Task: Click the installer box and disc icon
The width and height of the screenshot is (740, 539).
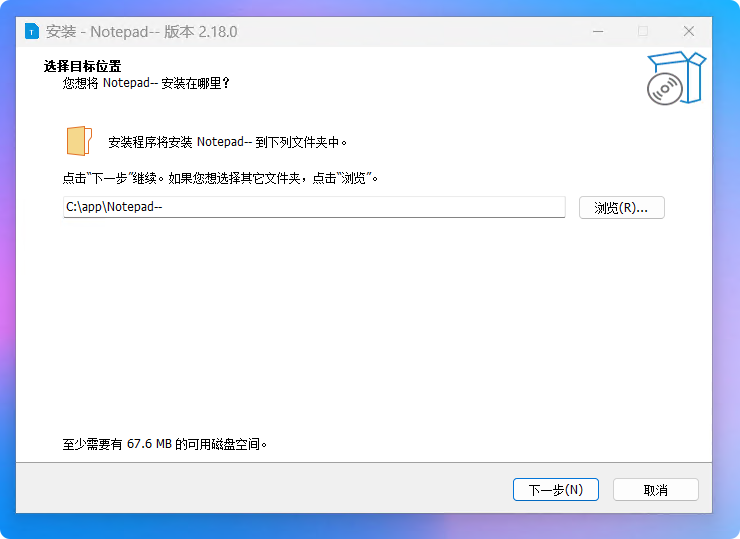Action: [676, 78]
